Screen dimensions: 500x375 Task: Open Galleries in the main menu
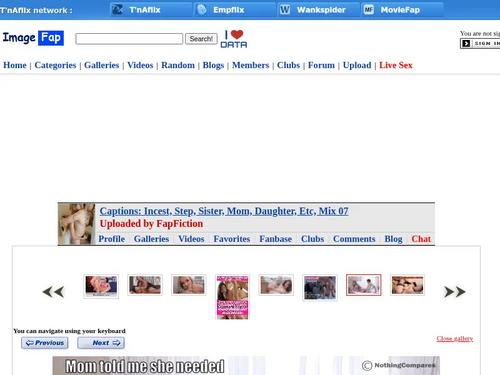[102, 65]
